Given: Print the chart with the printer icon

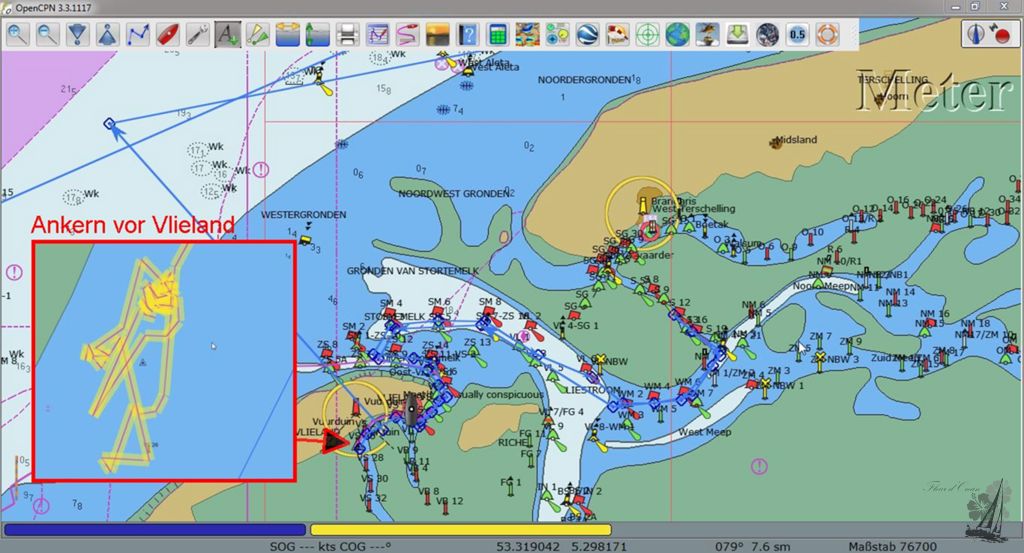Looking at the screenshot, I should point(347,34).
